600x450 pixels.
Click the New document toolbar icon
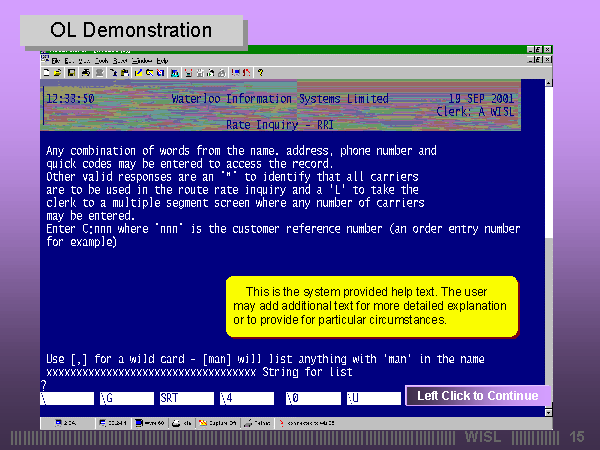(47, 72)
